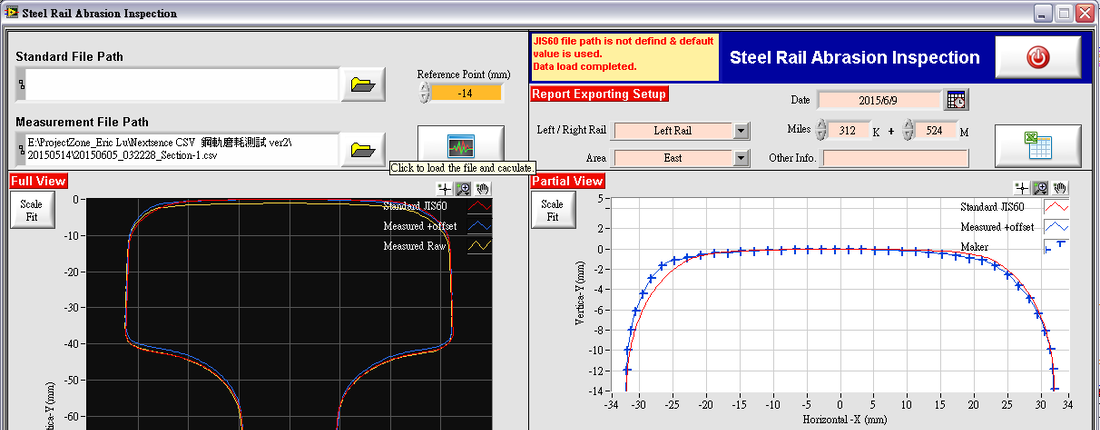Screen dimensions: 1100x430
Task: Click Maker plot swatch in Partial View
Action: click(x=1057, y=247)
